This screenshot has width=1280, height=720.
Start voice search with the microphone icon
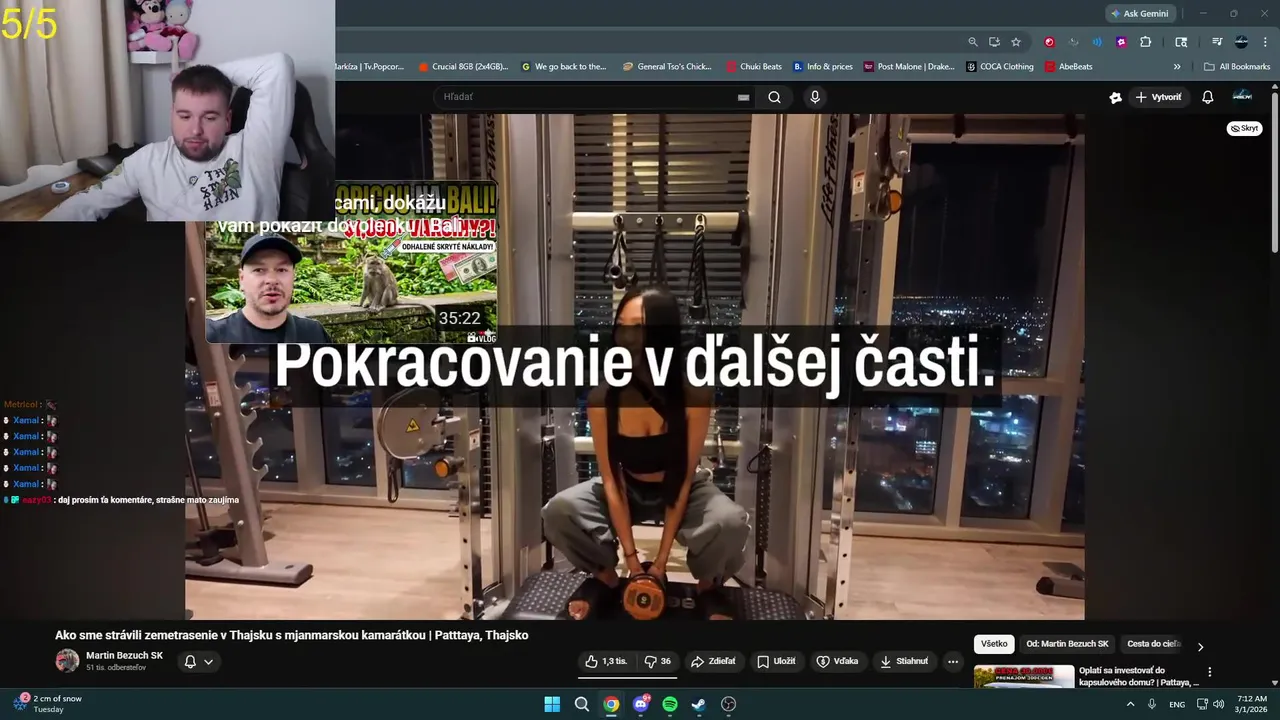pos(815,97)
